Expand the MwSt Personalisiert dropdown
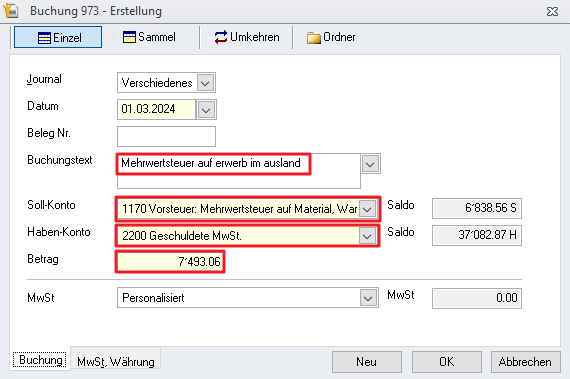The width and height of the screenshot is (570, 379). point(368,298)
